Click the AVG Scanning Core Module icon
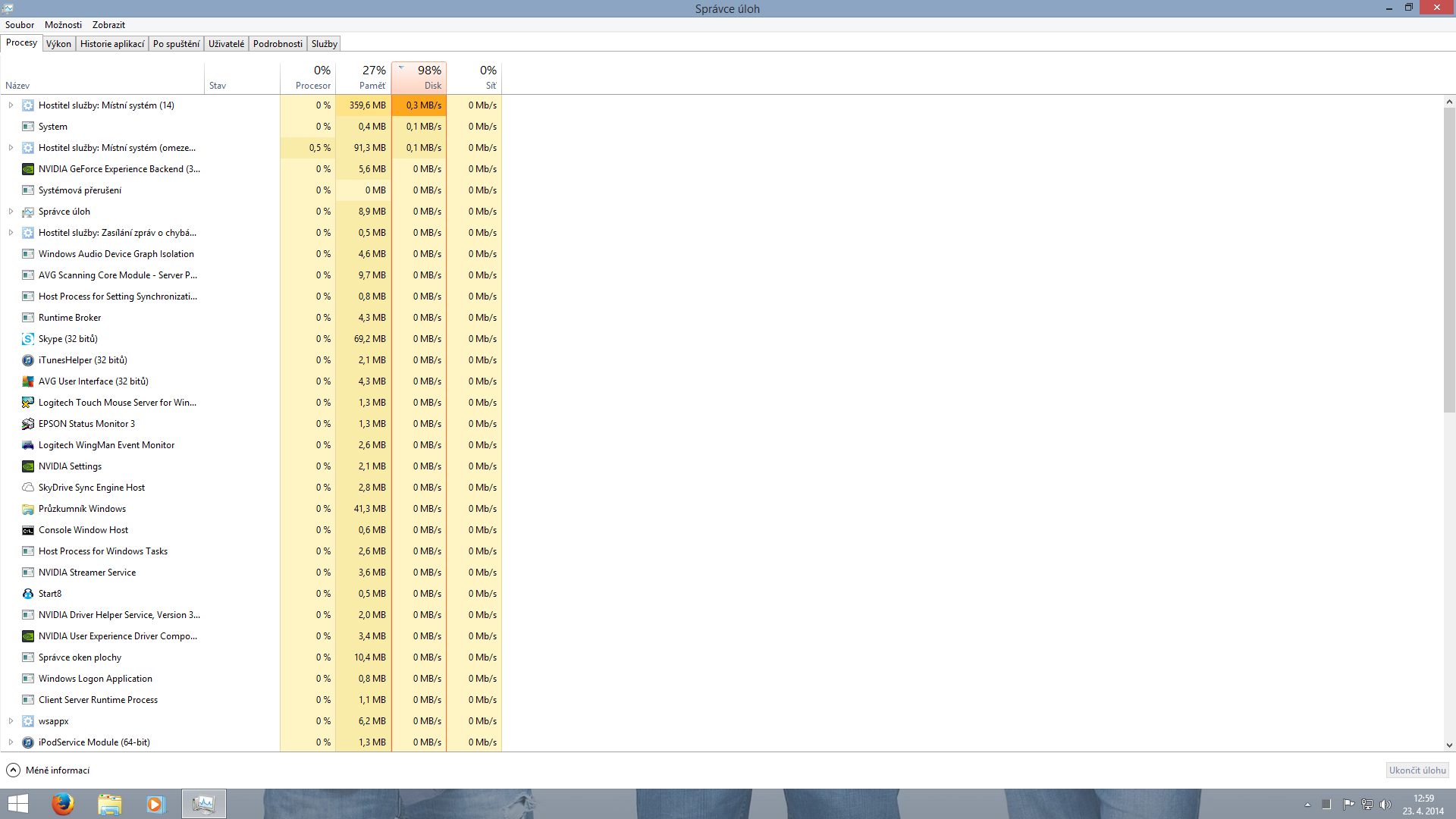 (28, 275)
